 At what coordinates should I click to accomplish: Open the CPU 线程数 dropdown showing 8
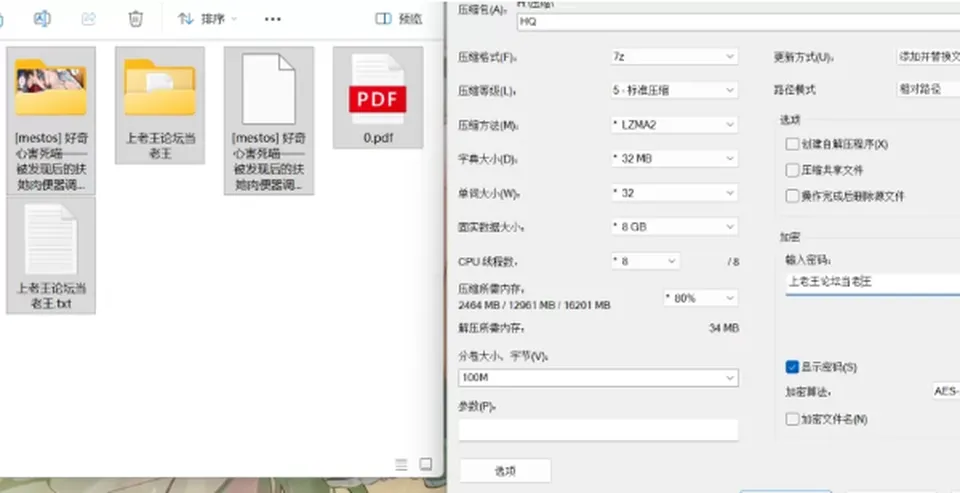click(x=645, y=262)
